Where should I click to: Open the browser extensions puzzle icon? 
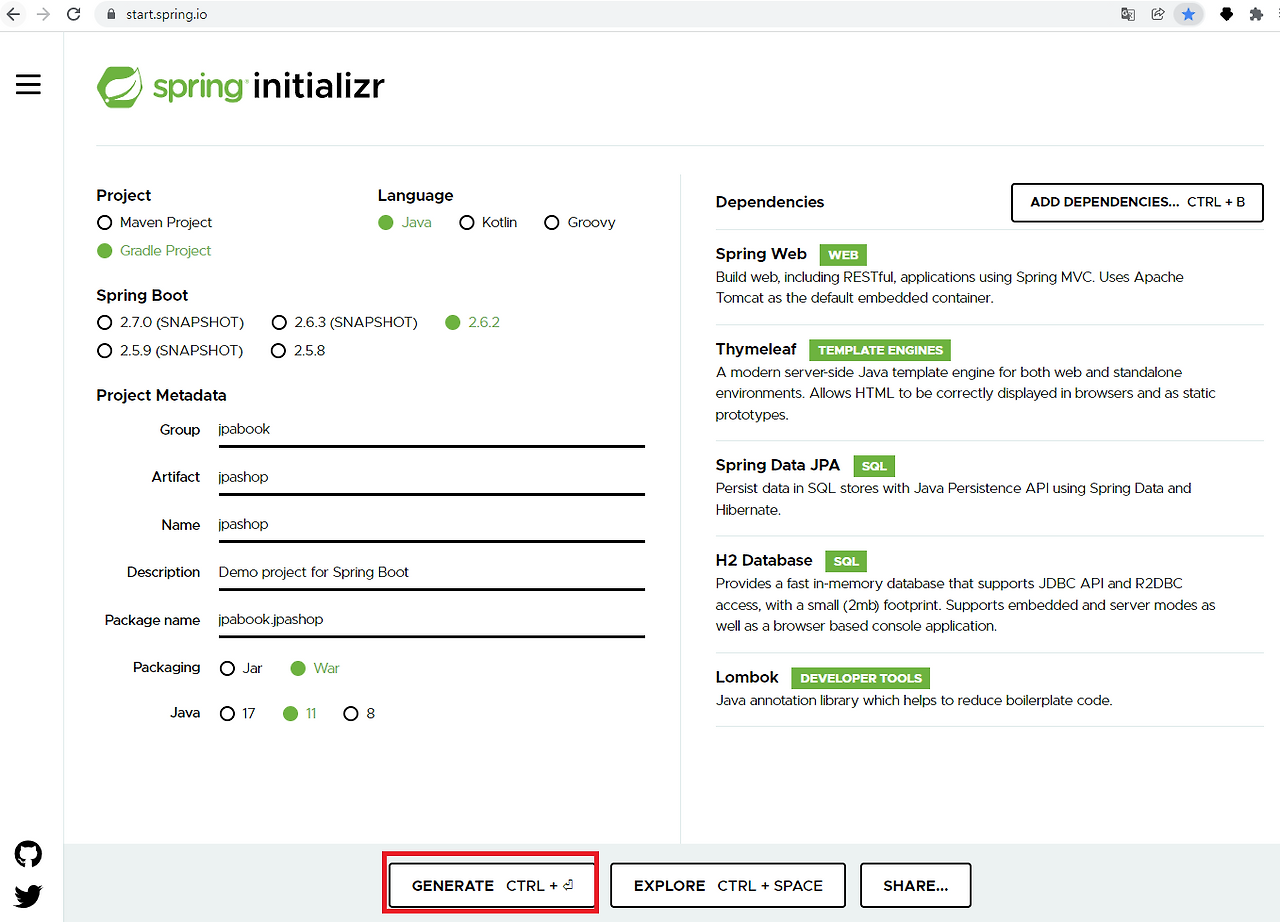1255,14
